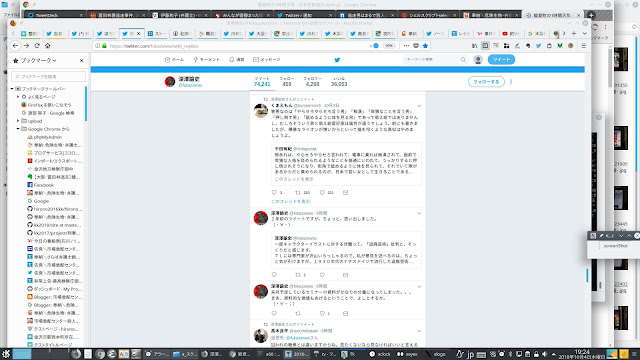Click the profile picture beside the profile name
This screenshot has width=640, height=360.
click(x=170, y=82)
